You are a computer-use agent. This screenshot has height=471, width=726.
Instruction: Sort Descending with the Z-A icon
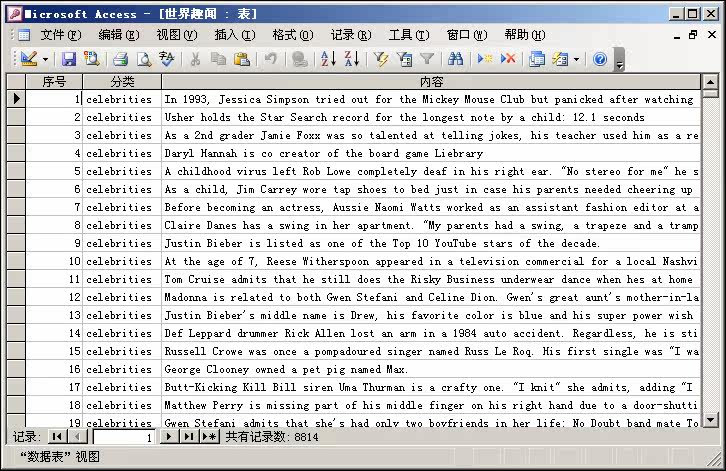click(x=351, y=59)
